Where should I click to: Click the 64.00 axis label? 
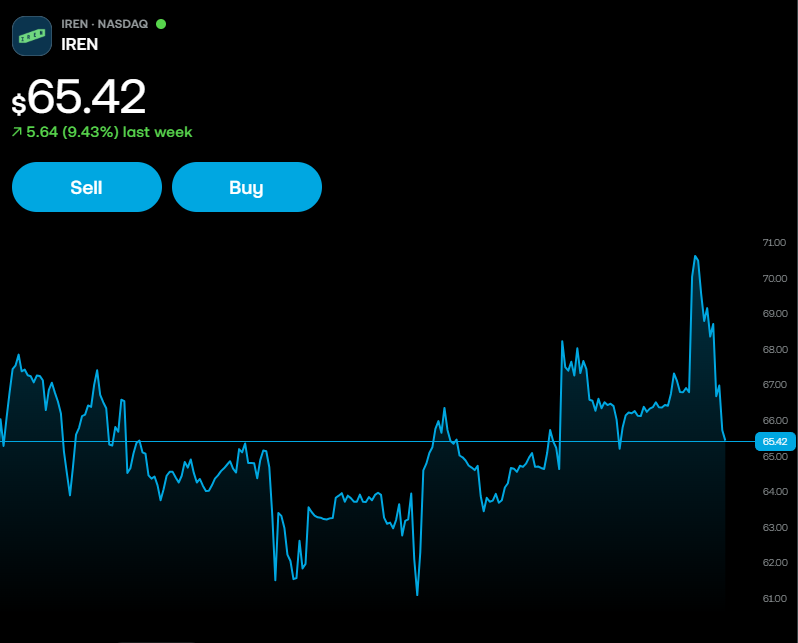[775, 491]
